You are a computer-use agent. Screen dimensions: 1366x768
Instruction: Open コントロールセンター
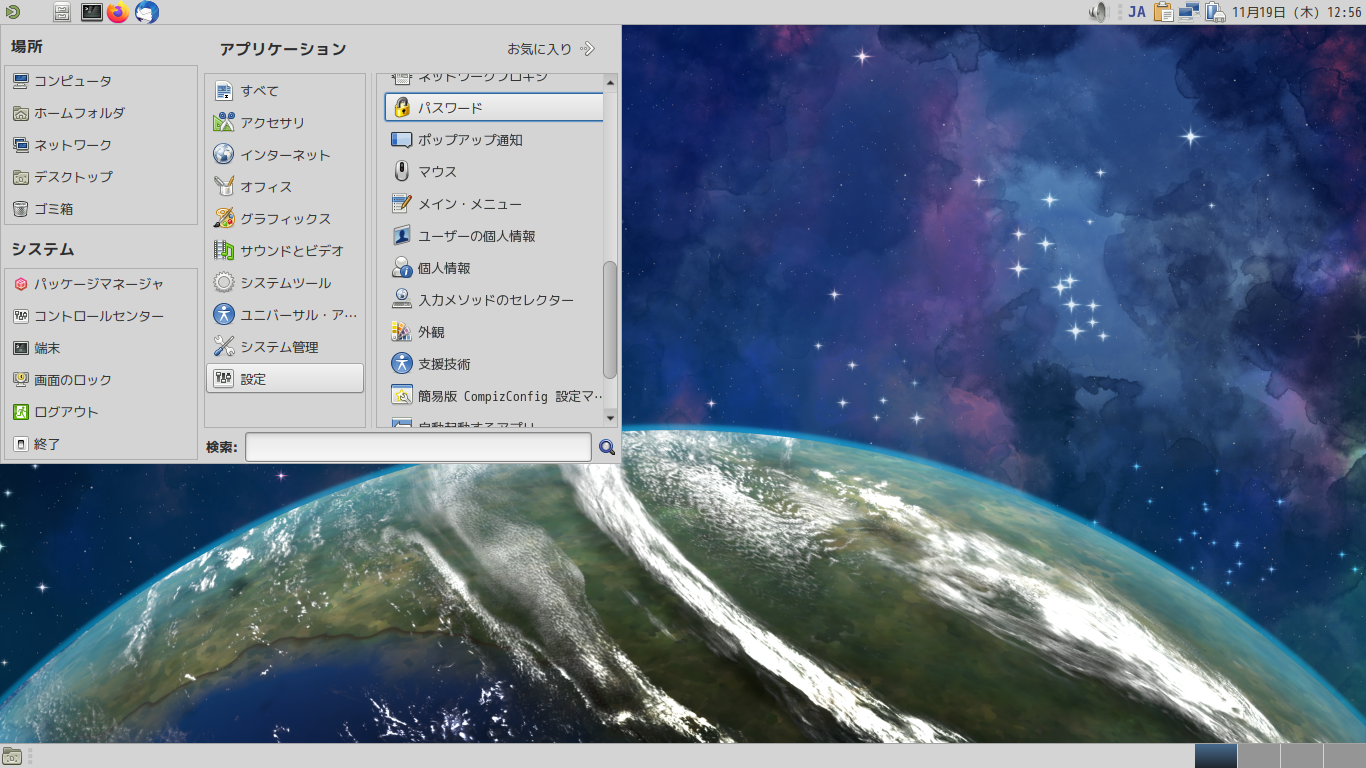(x=101, y=316)
